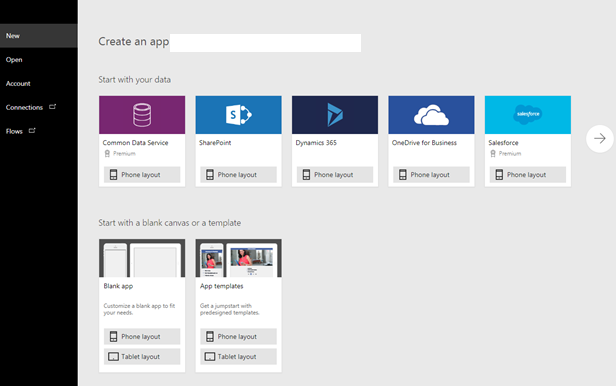Screen dimensions: 616x386
Task: Select Tablet layout under Blank app
Action: pos(142,357)
